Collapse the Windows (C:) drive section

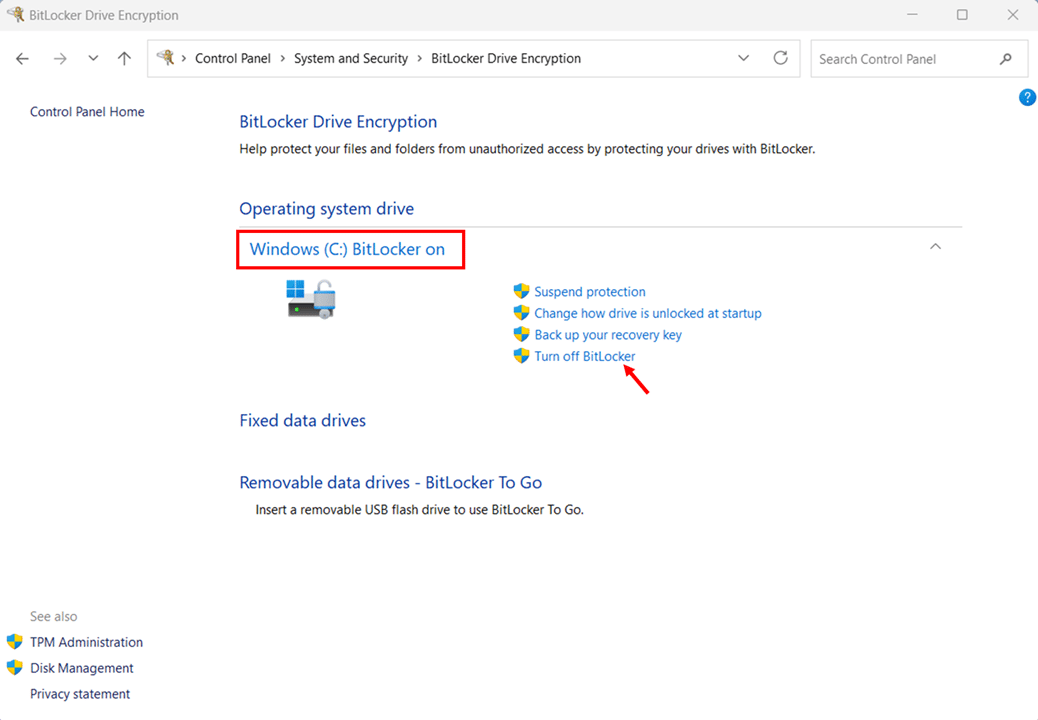(x=935, y=247)
